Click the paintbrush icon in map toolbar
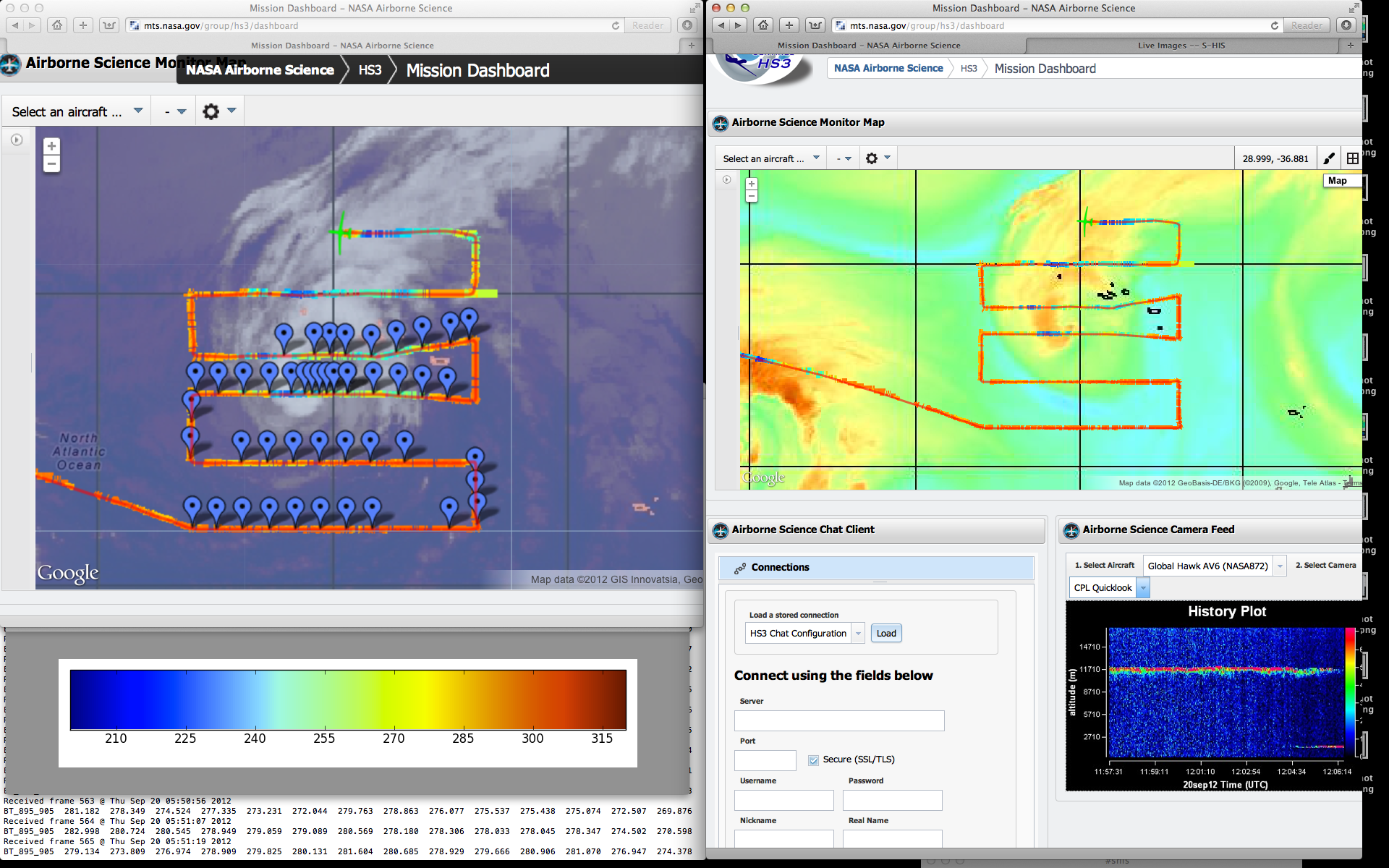1389x868 pixels. click(x=1329, y=158)
